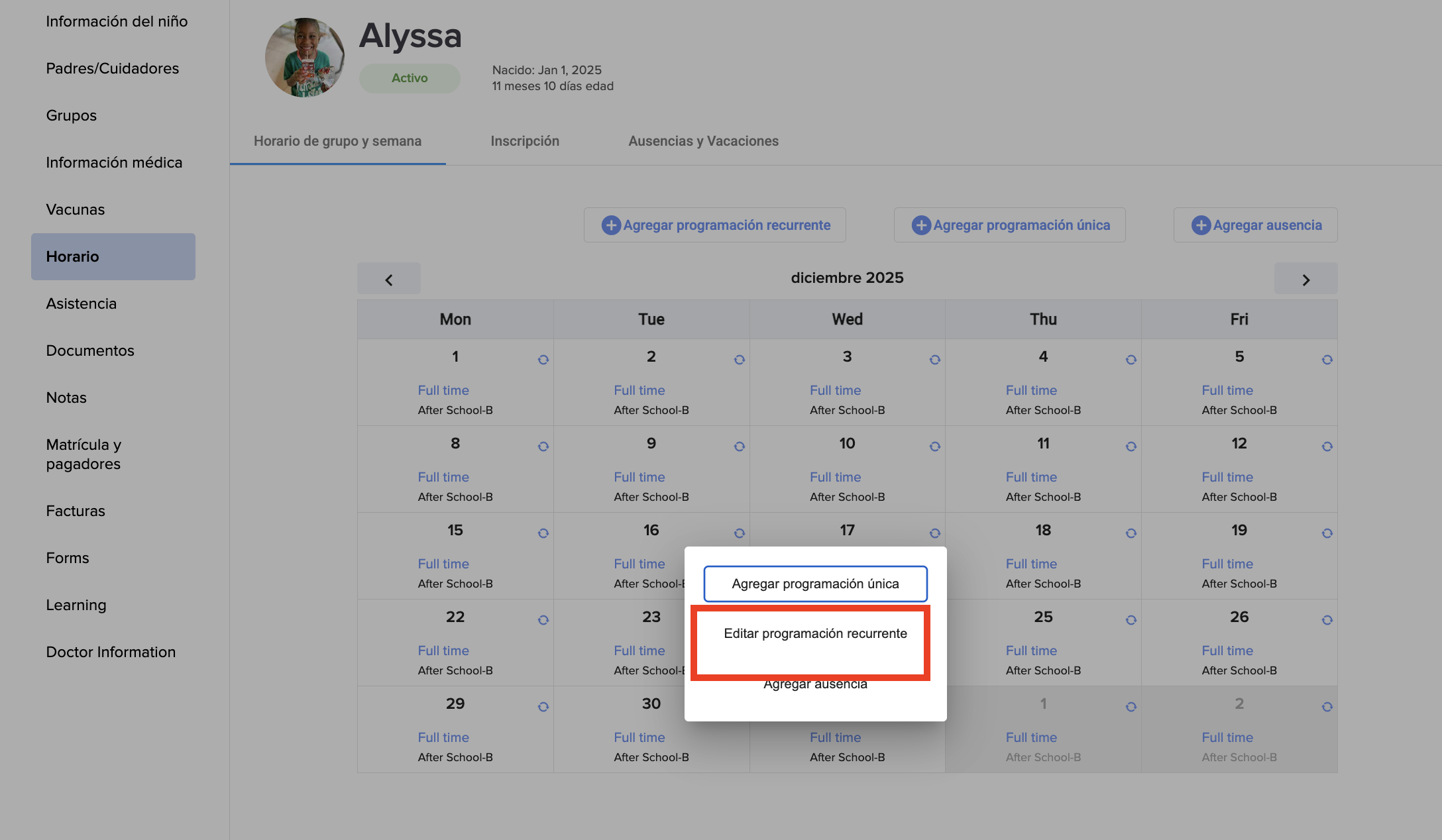Open Asistencia in the sidebar

(82, 303)
